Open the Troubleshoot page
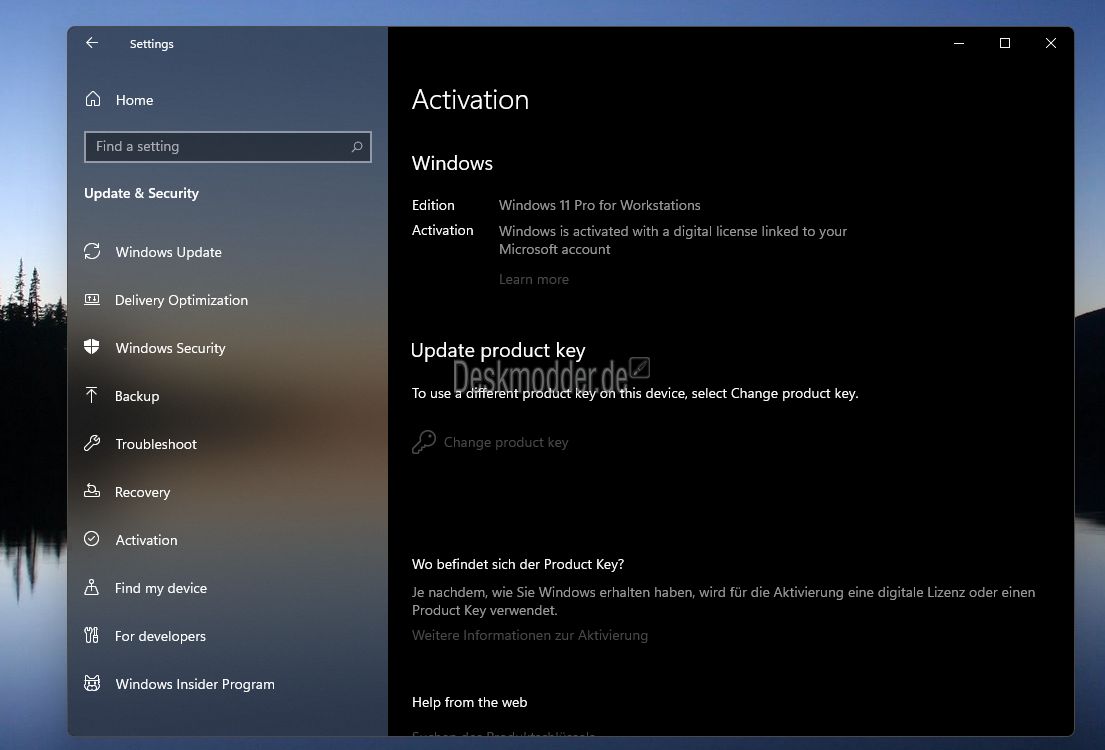Screen dimensions: 1105x750 [156, 444]
